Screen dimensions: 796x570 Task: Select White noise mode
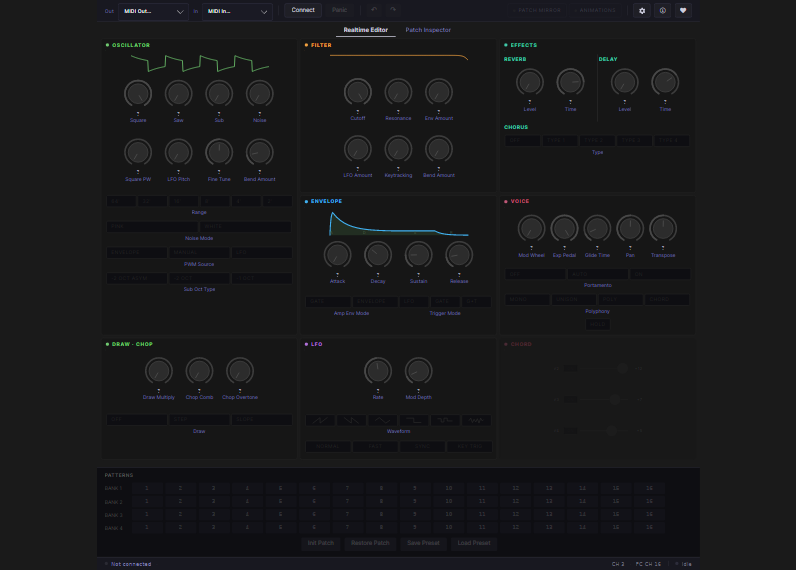246,227
